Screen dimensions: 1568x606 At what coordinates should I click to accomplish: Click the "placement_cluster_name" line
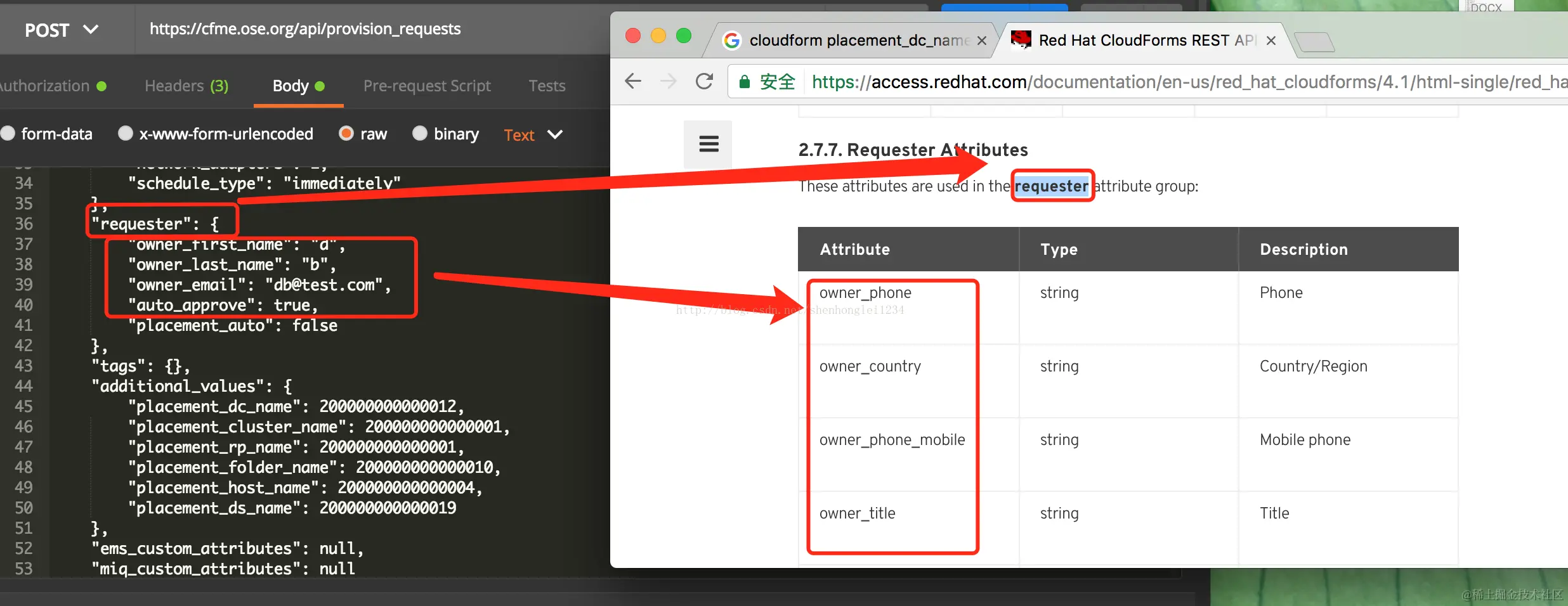tap(319, 427)
